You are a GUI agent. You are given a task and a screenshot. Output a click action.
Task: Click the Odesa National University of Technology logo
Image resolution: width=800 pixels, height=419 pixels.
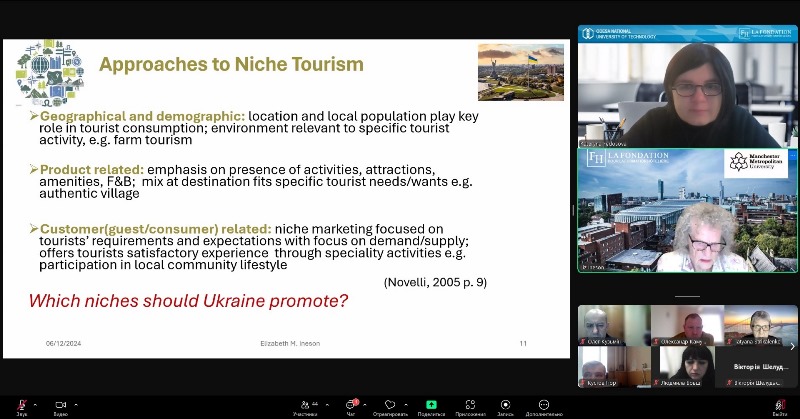[619, 34]
